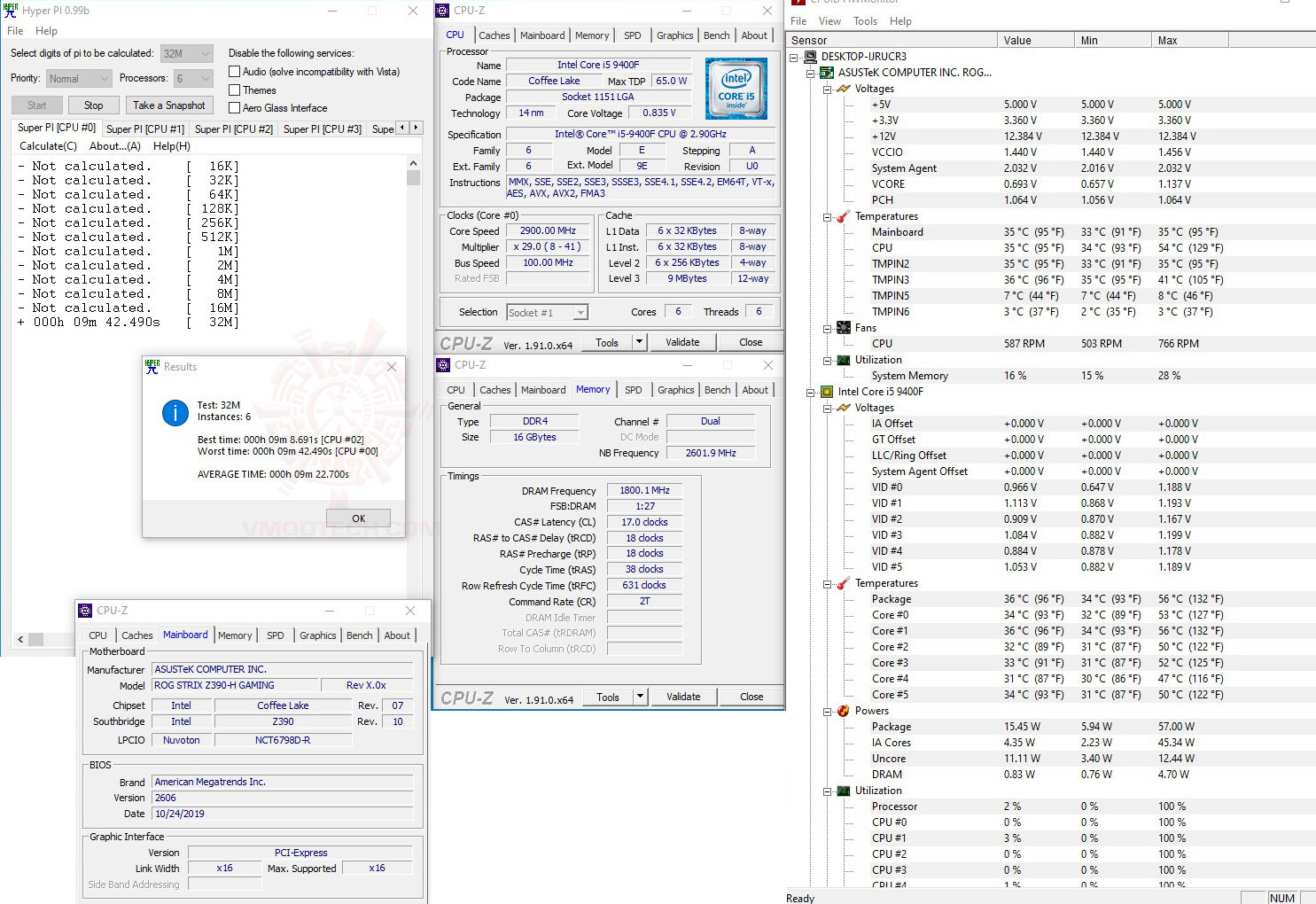Click the Hyper PI title bar icon
This screenshot has height=904, width=1316.
tap(11, 11)
